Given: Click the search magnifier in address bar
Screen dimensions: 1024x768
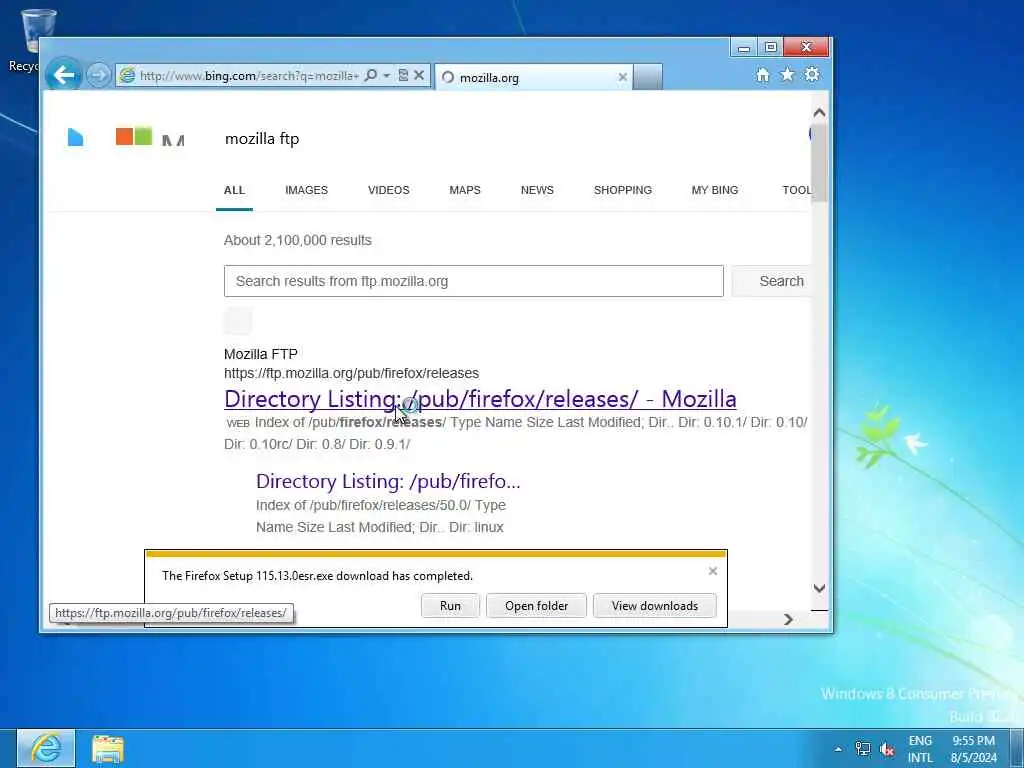Looking at the screenshot, I should 370,76.
